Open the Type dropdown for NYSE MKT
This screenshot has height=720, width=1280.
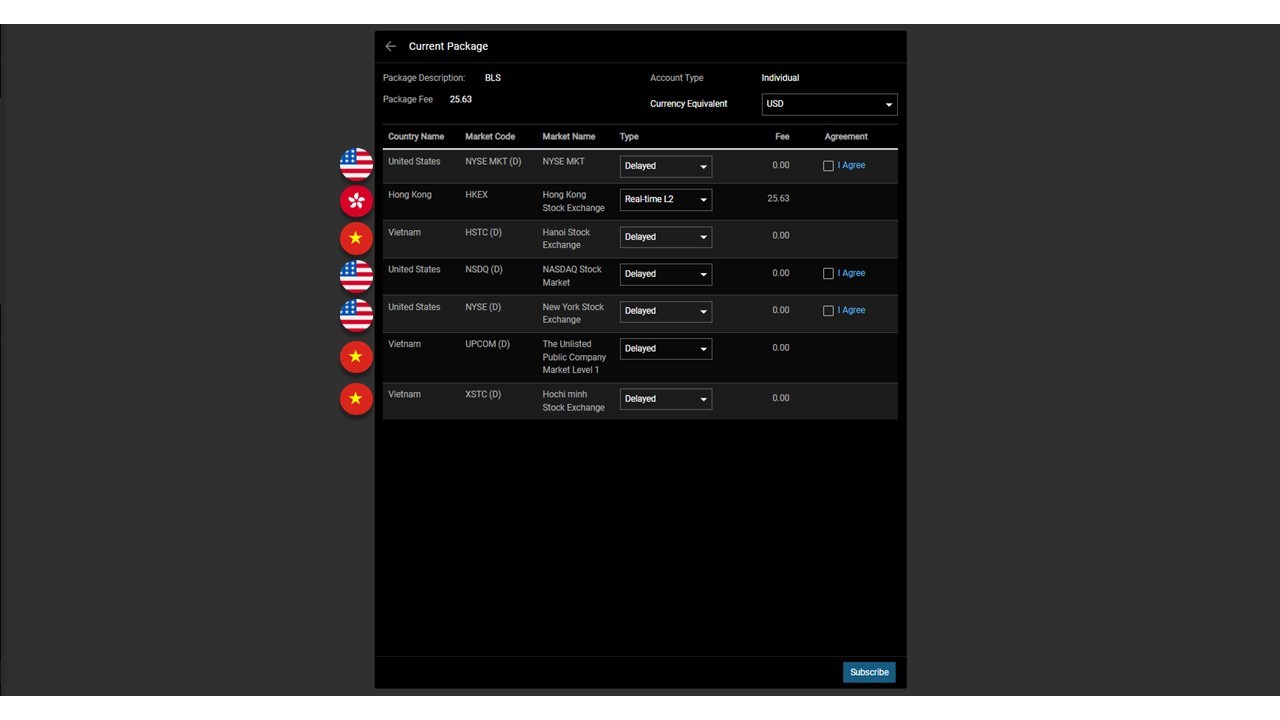pos(666,166)
